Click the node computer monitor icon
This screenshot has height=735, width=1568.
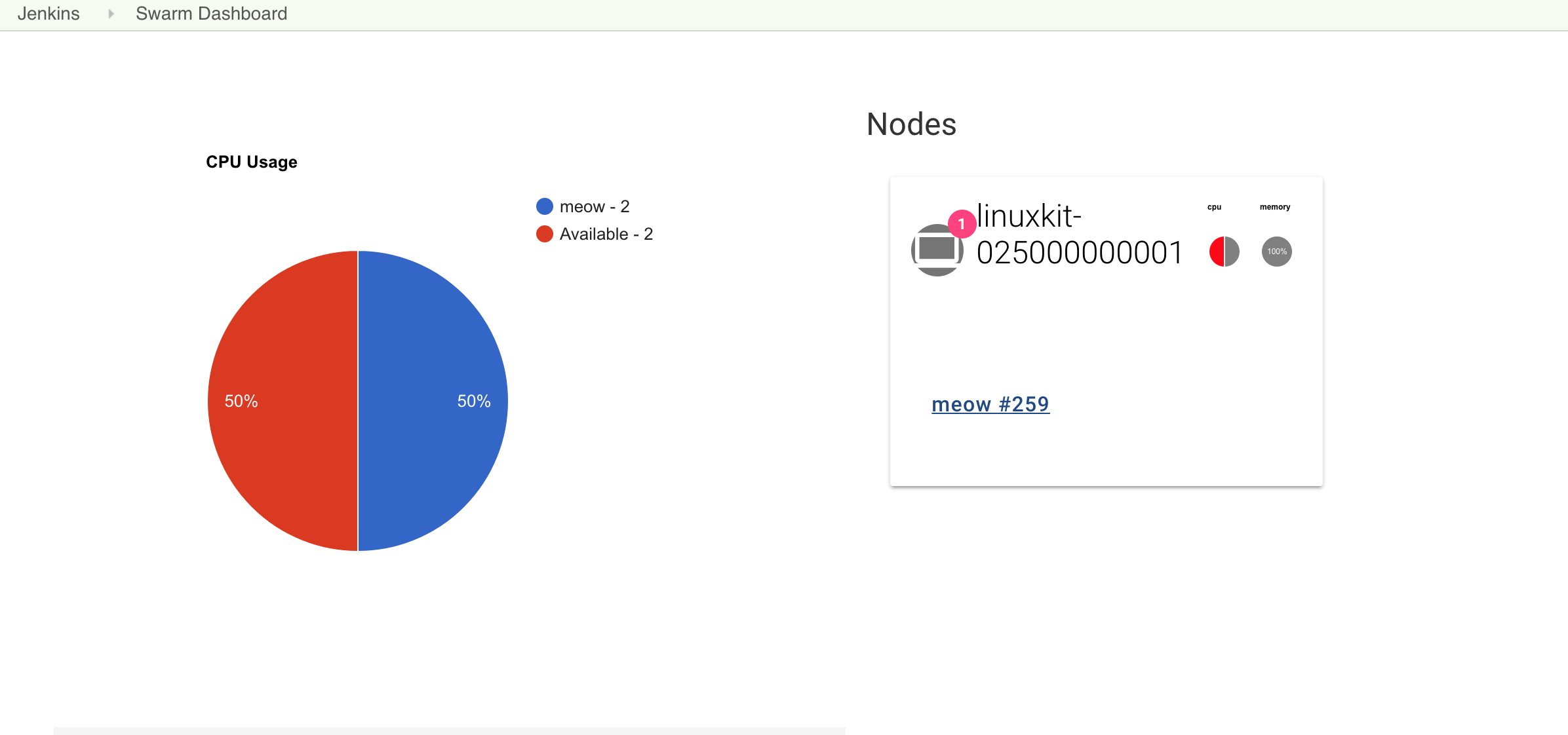click(x=937, y=250)
